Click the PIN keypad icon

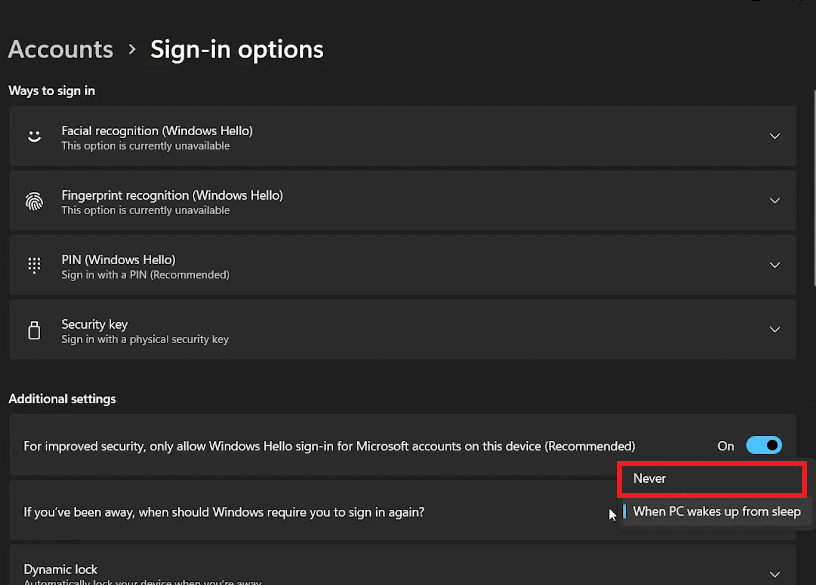34,265
